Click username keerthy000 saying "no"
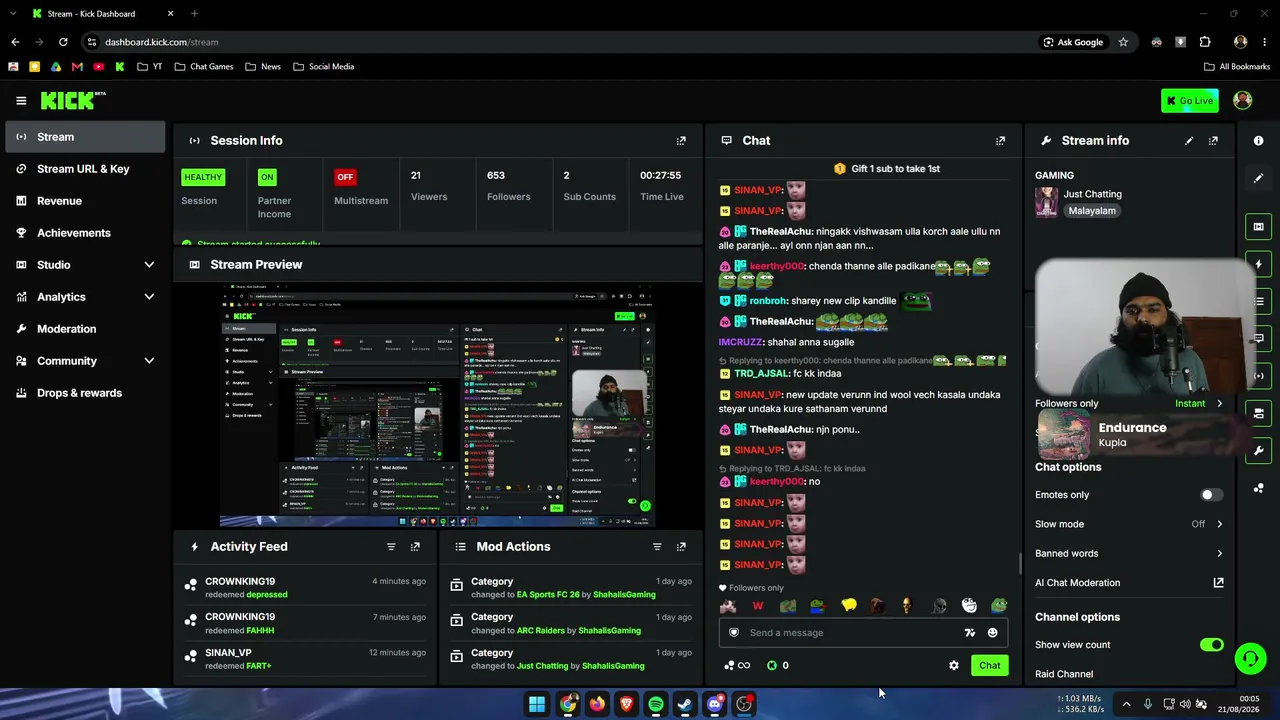Viewport: 1280px width, 720px height. 777,482
